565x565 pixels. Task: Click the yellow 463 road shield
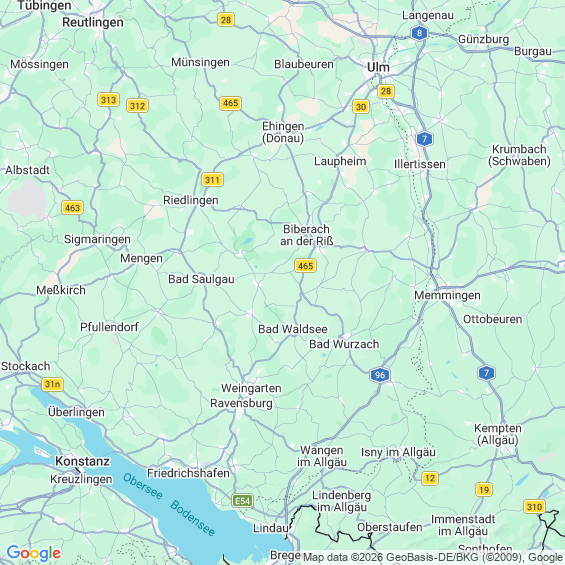[x=72, y=208]
